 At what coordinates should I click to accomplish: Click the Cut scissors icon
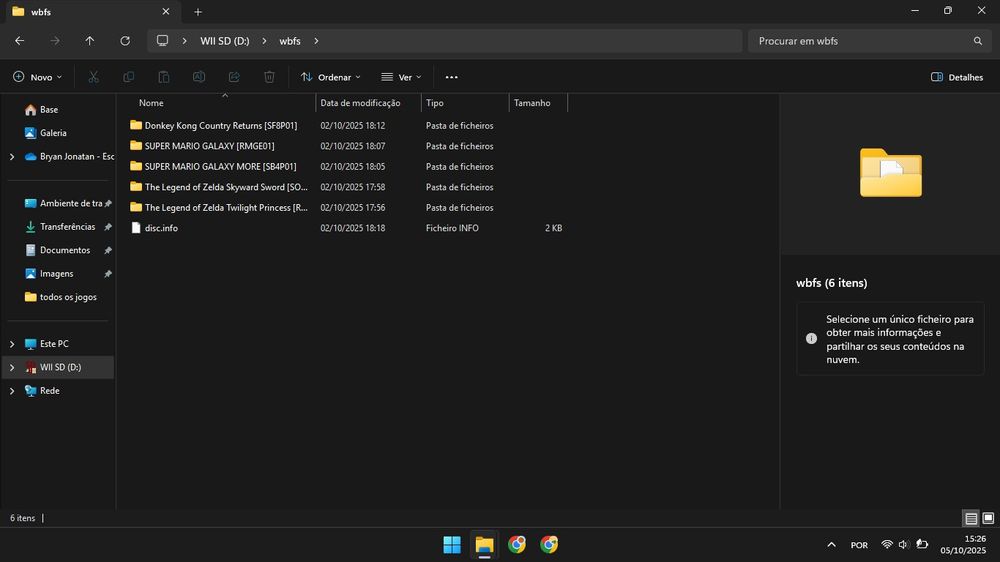[x=93, y=77]
